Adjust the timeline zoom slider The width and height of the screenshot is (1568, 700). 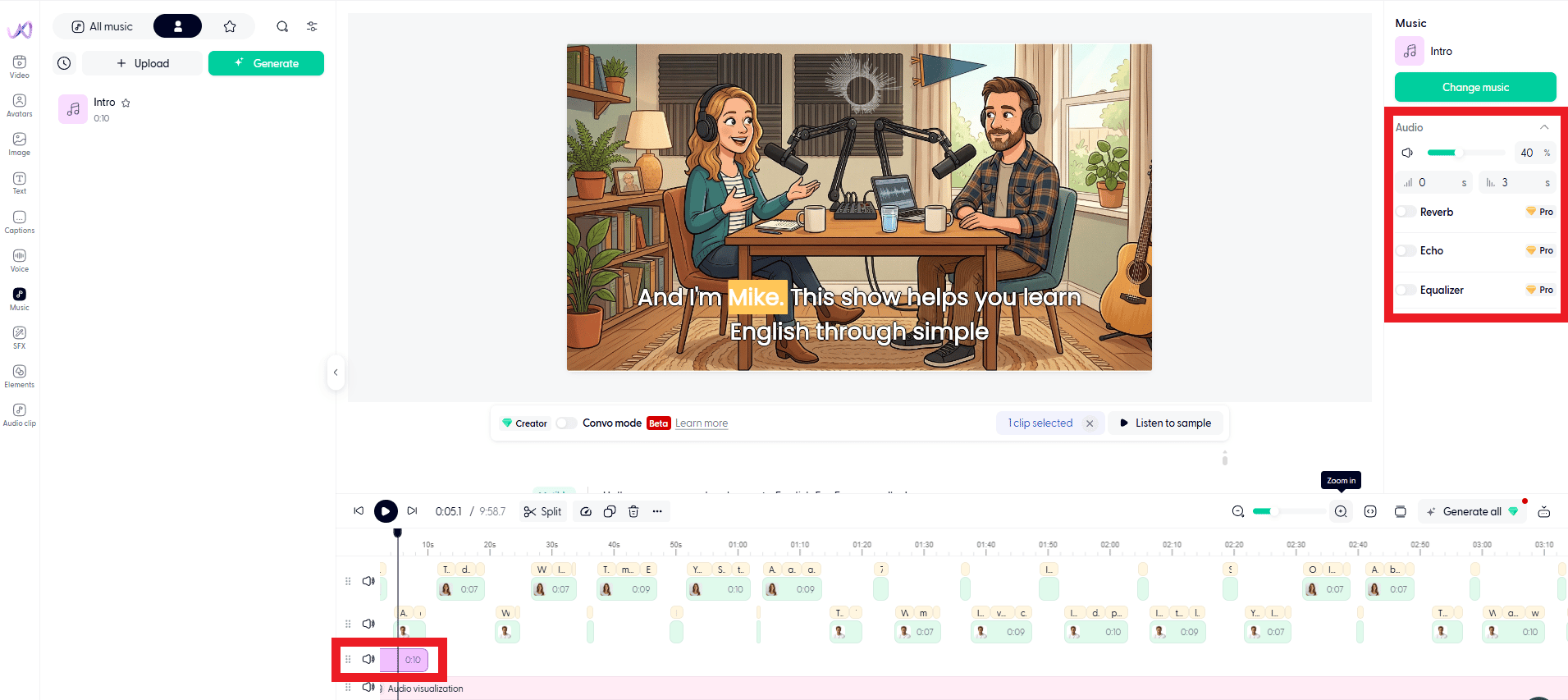pyautogui.click(x=1288, y=511)
